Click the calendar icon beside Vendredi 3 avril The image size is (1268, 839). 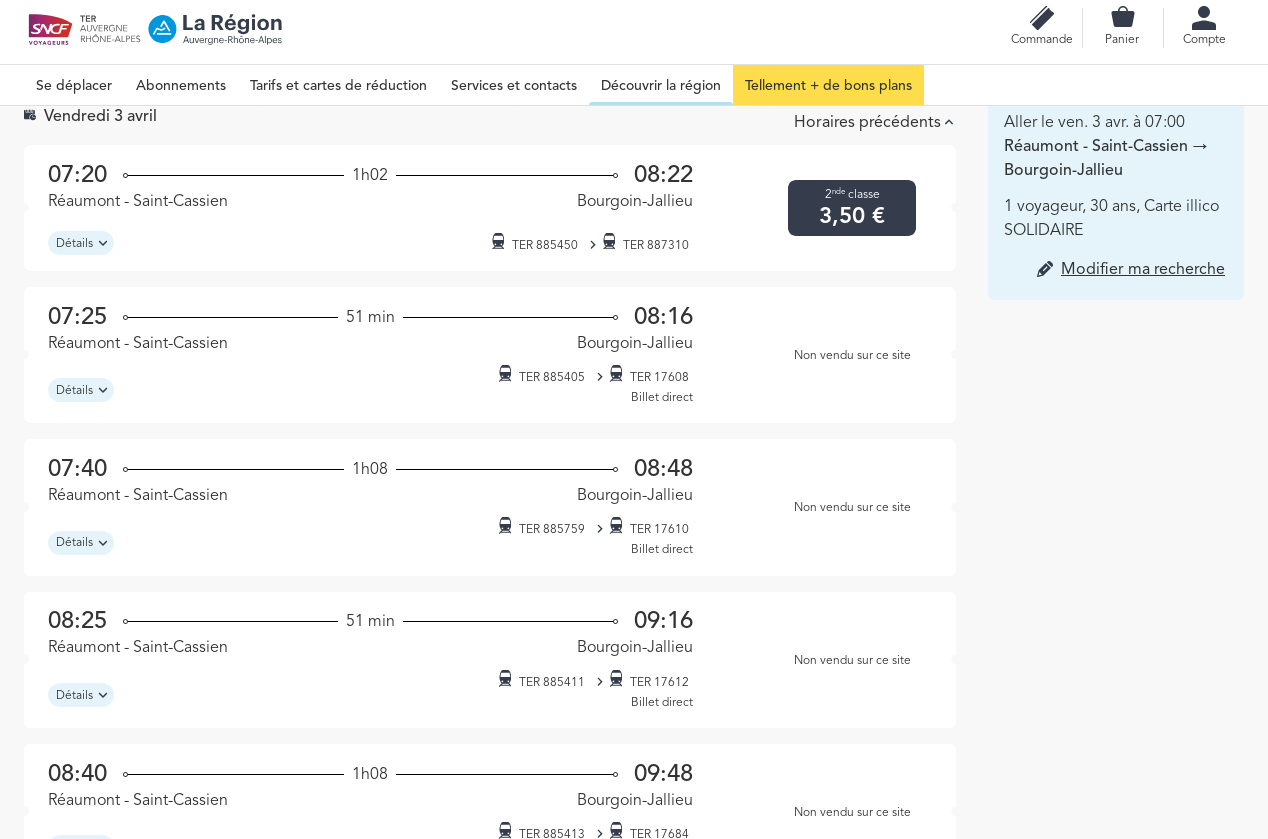click(30, 115)
